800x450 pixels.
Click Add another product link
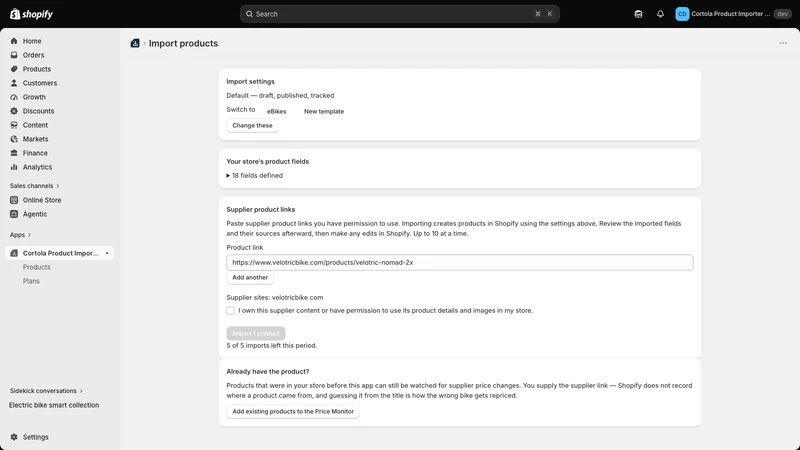250,278
